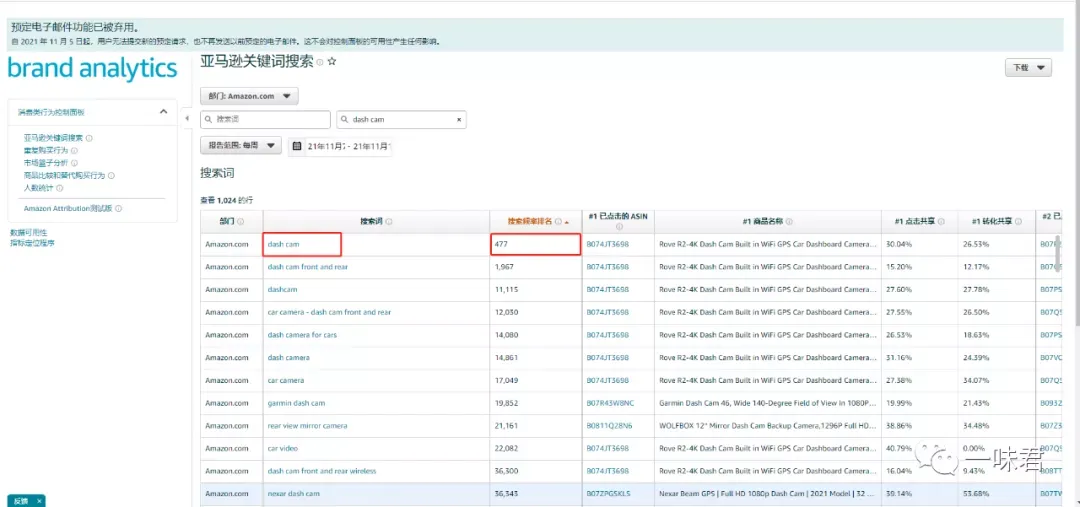Open the 部门: Amazon.com dropdown
This screenshot has width=1080, height=507.
(x=249, y=96)
